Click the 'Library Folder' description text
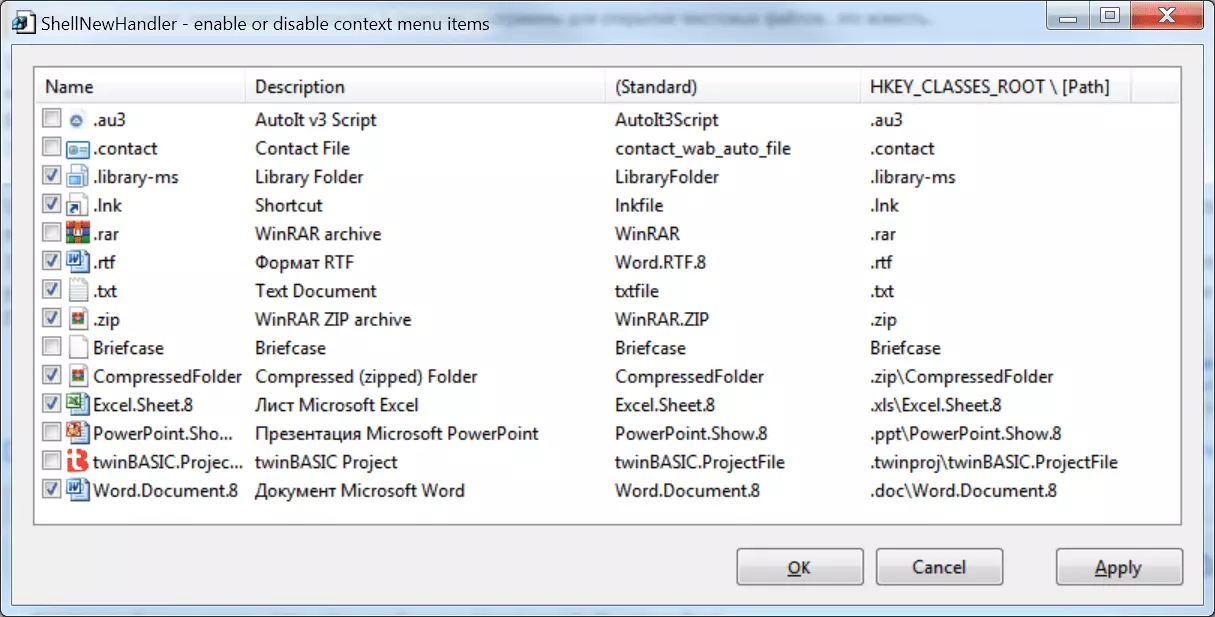The image size is (1215, 617). click(x=309, y=177)
